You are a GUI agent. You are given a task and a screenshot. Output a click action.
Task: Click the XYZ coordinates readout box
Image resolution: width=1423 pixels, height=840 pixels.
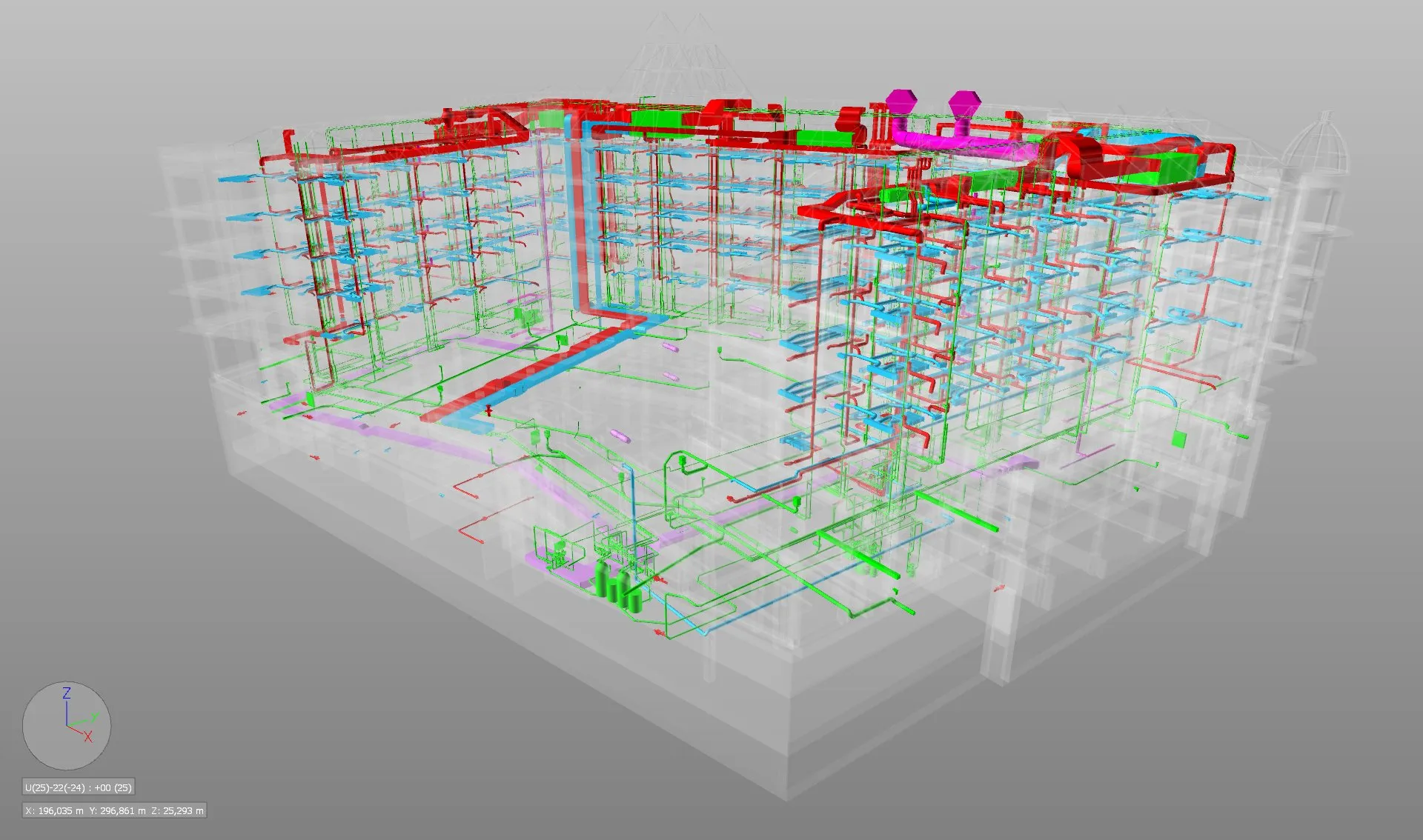point(114,810)
